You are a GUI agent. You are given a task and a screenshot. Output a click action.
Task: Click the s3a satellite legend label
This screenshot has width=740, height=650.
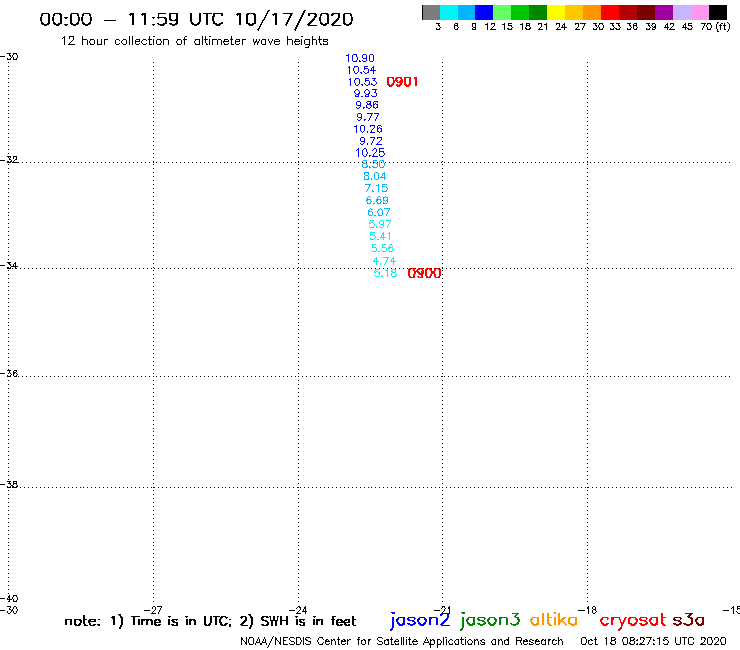click(x=689, y=621)
